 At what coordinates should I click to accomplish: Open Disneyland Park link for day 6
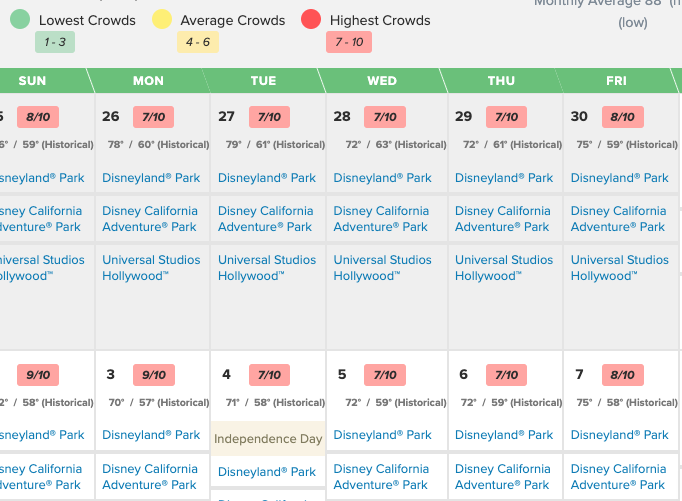coord(504,435)
